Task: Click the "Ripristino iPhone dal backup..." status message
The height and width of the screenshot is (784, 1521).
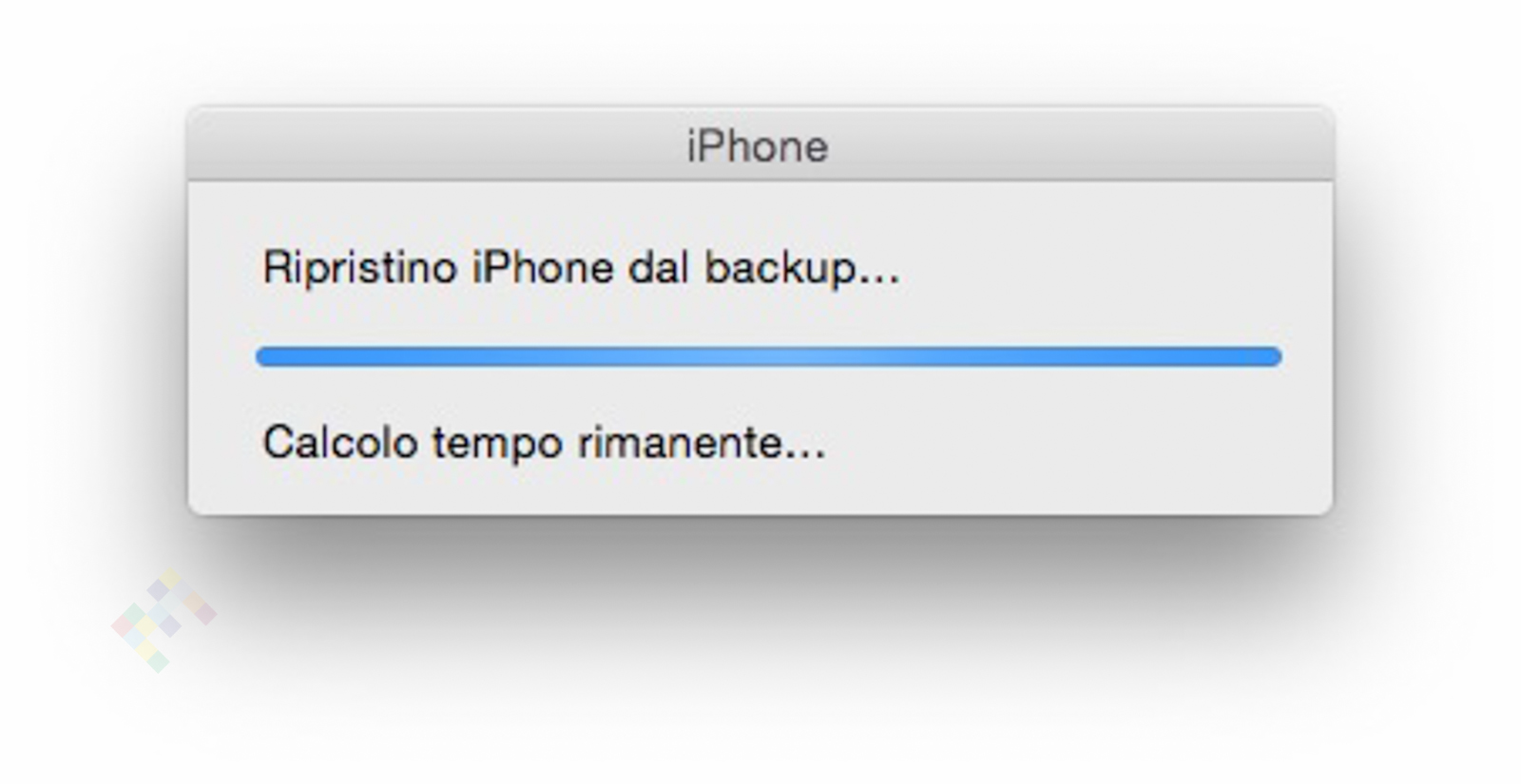Action: click(580, 268)
